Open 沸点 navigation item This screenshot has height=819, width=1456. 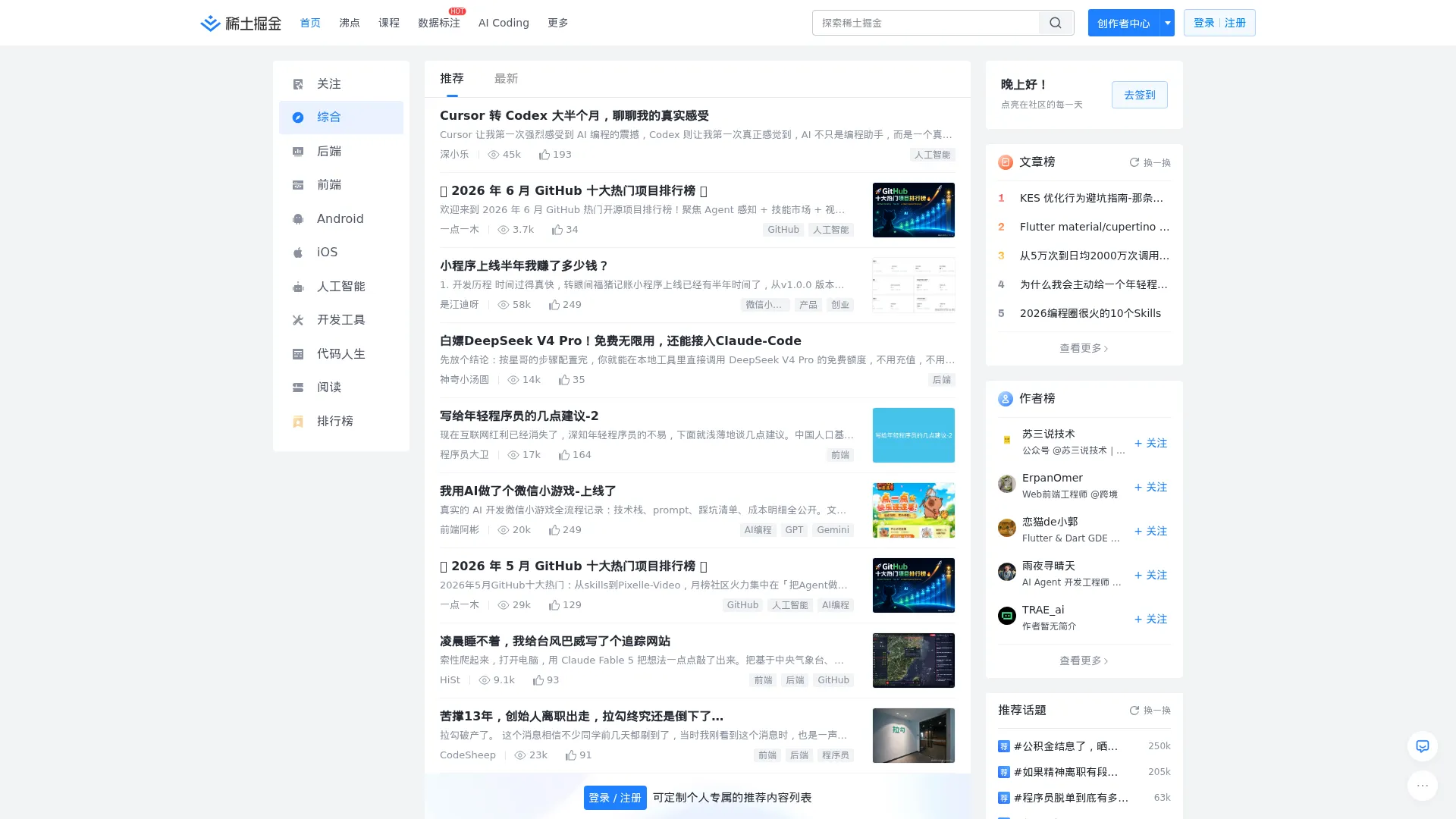(x=350, y=23)
